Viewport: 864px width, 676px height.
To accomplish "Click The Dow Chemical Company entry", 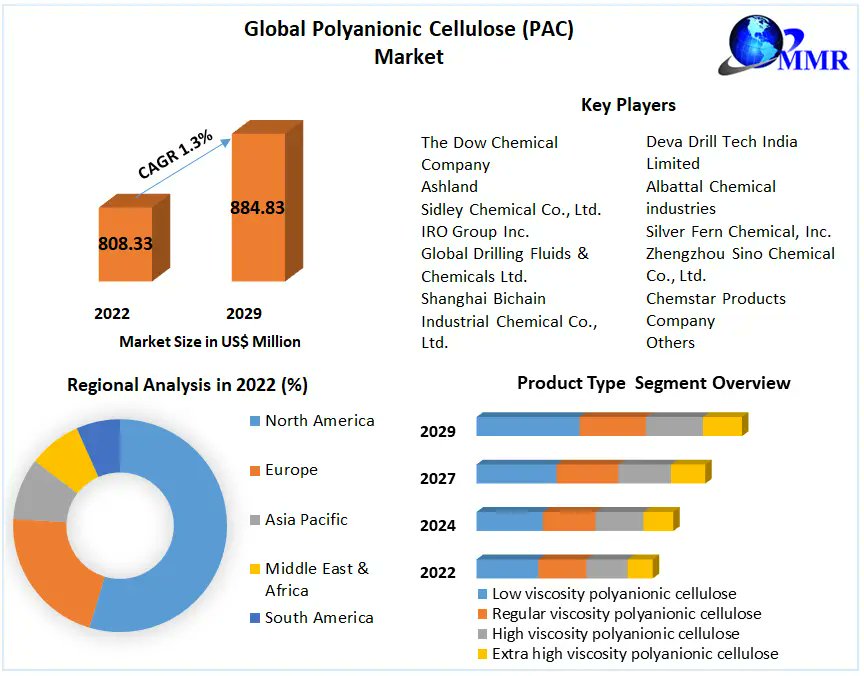I will 489,152.
